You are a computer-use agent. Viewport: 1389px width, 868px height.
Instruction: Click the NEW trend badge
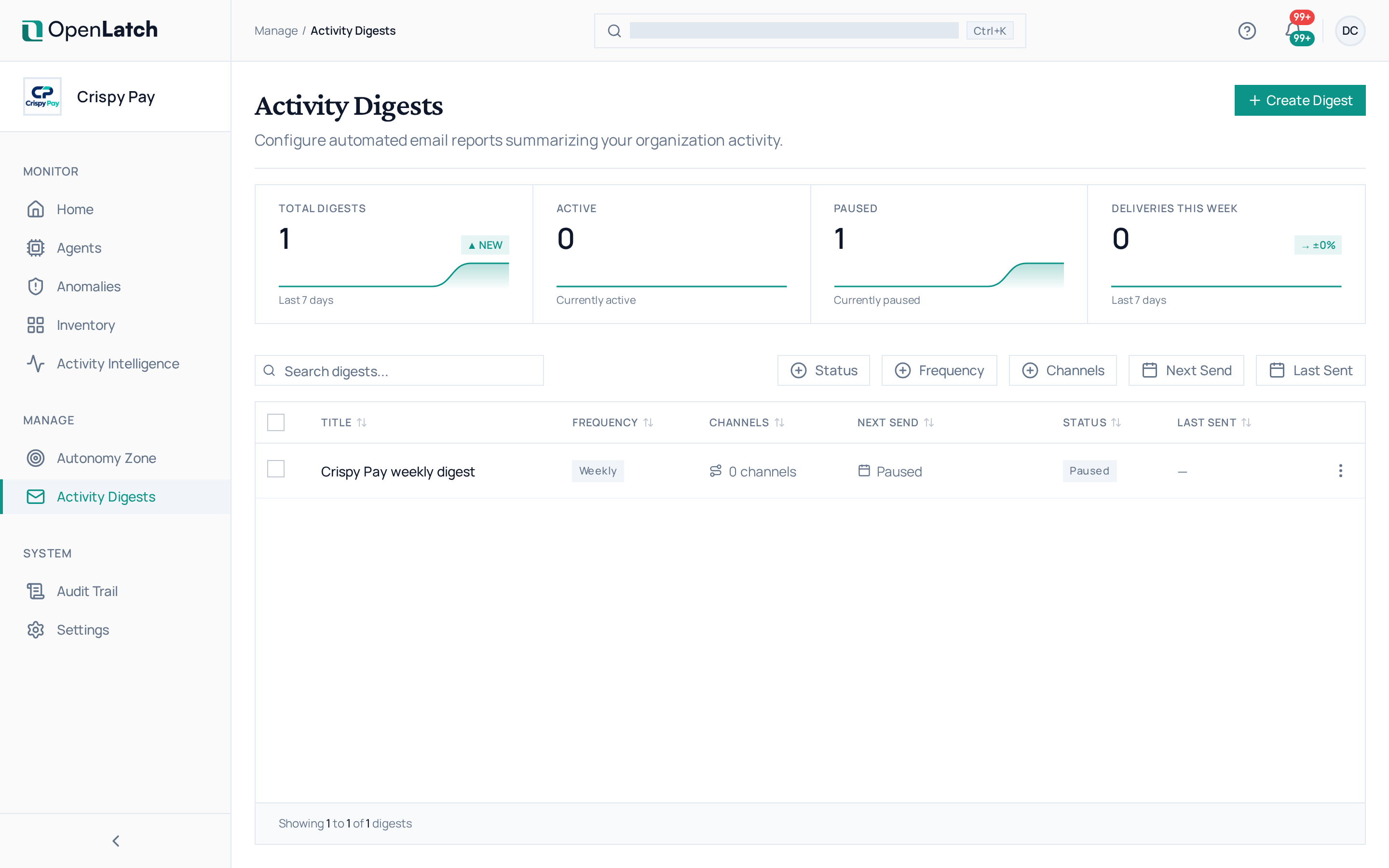(485, 245)
